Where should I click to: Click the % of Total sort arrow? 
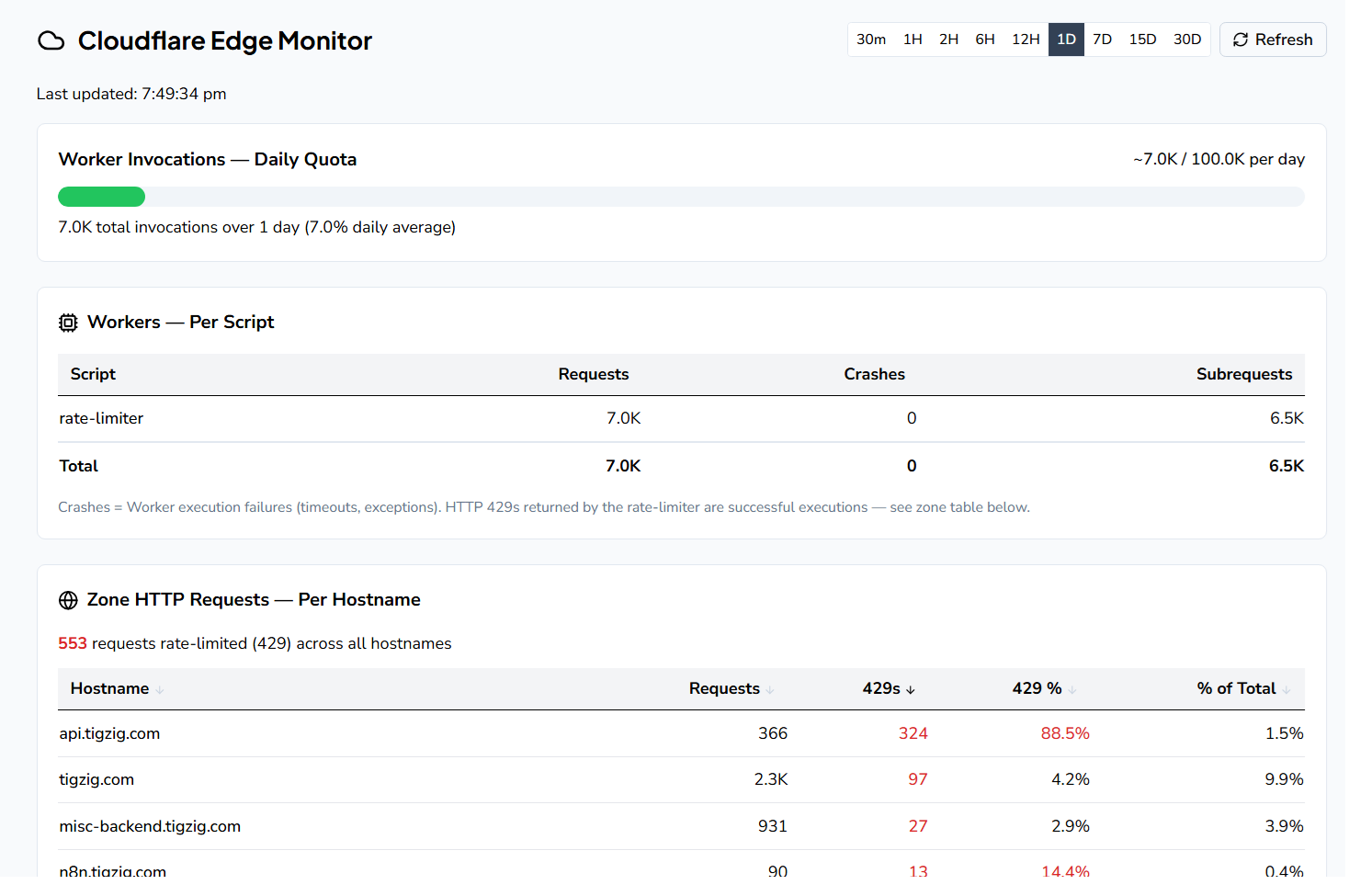click(1287, 690)
